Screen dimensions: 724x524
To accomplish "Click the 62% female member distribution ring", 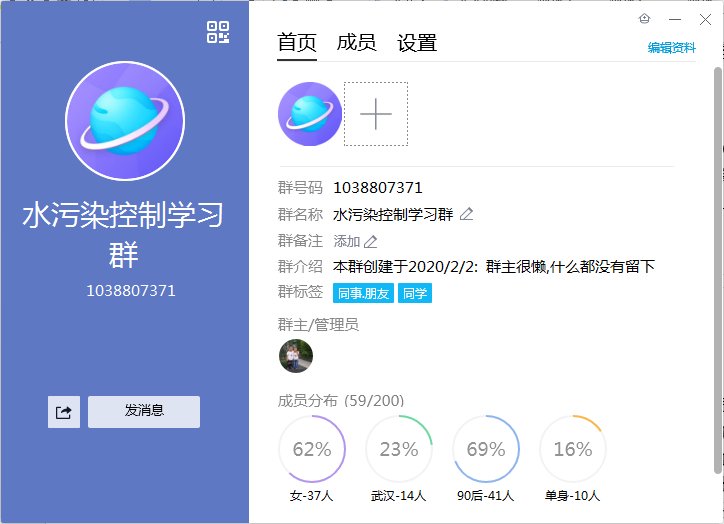I will [312, 449].
